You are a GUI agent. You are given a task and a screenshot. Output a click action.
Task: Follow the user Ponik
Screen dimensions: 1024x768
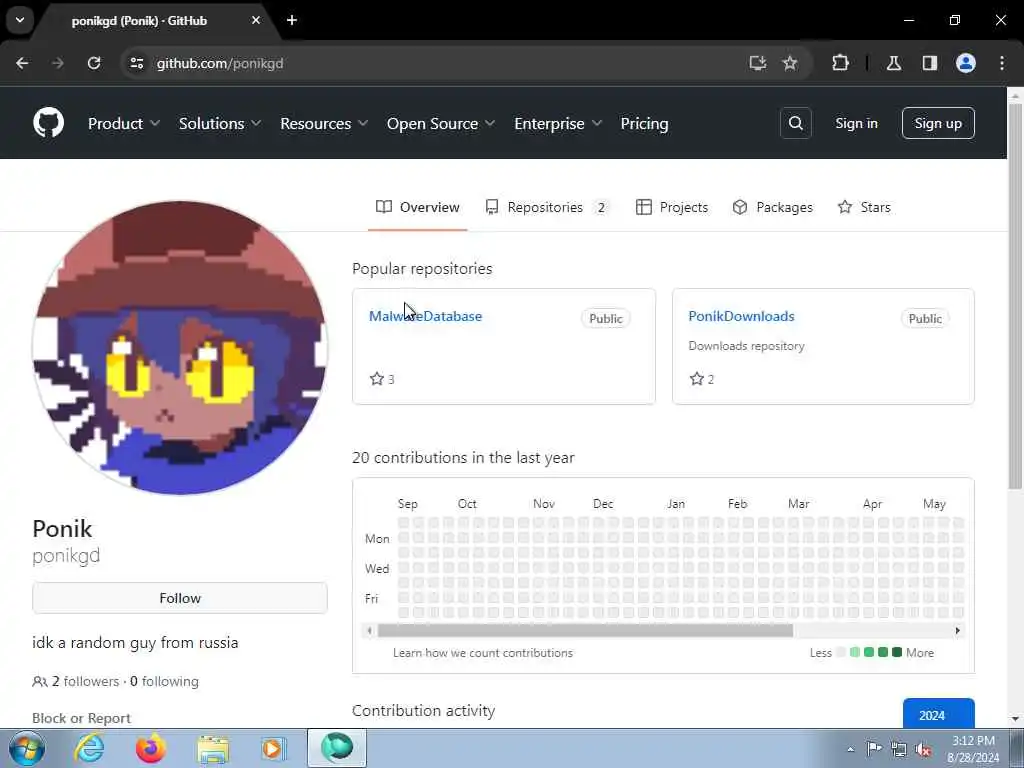coord(180,598)
